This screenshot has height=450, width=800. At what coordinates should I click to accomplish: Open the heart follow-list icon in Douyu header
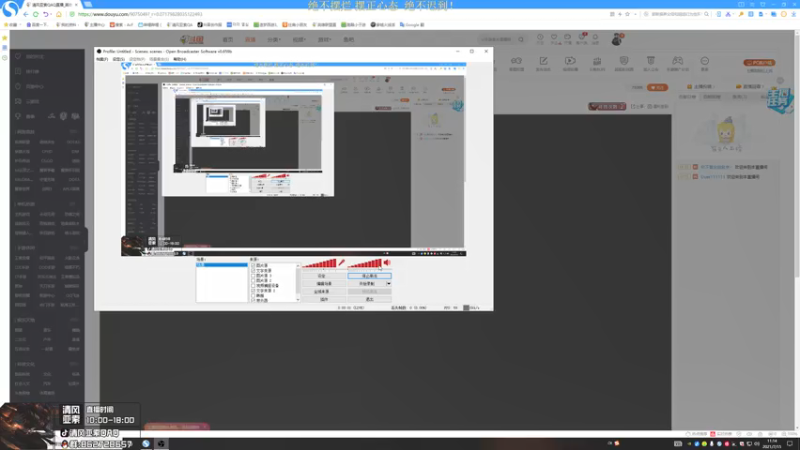(554, 37)
